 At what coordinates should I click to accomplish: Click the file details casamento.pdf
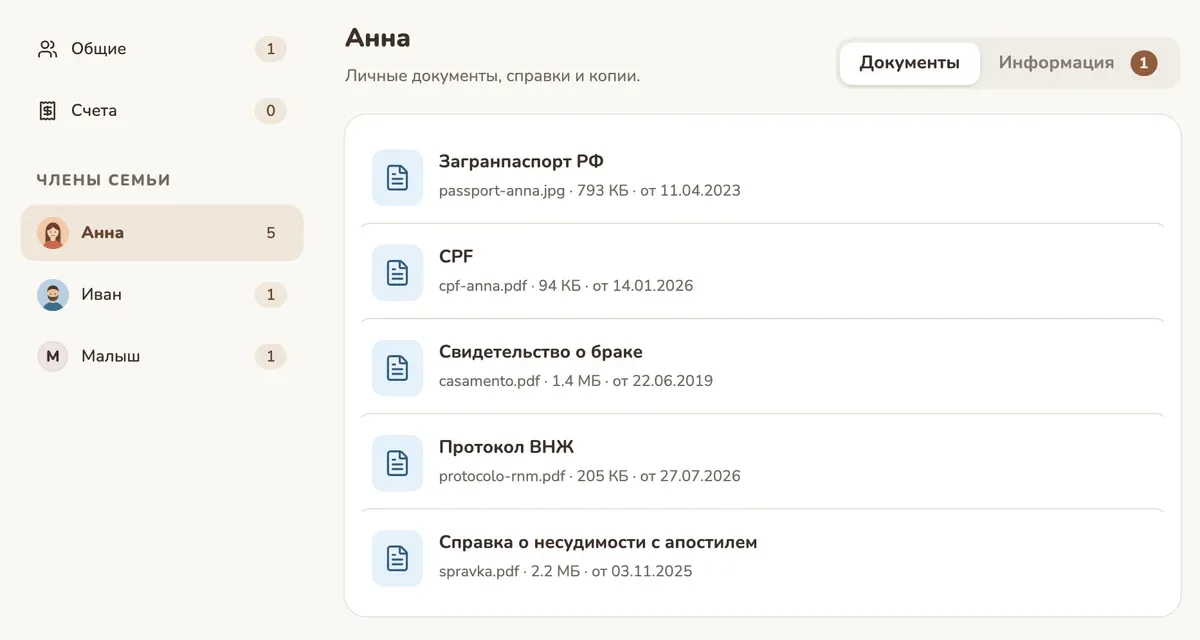click(576, 381)
